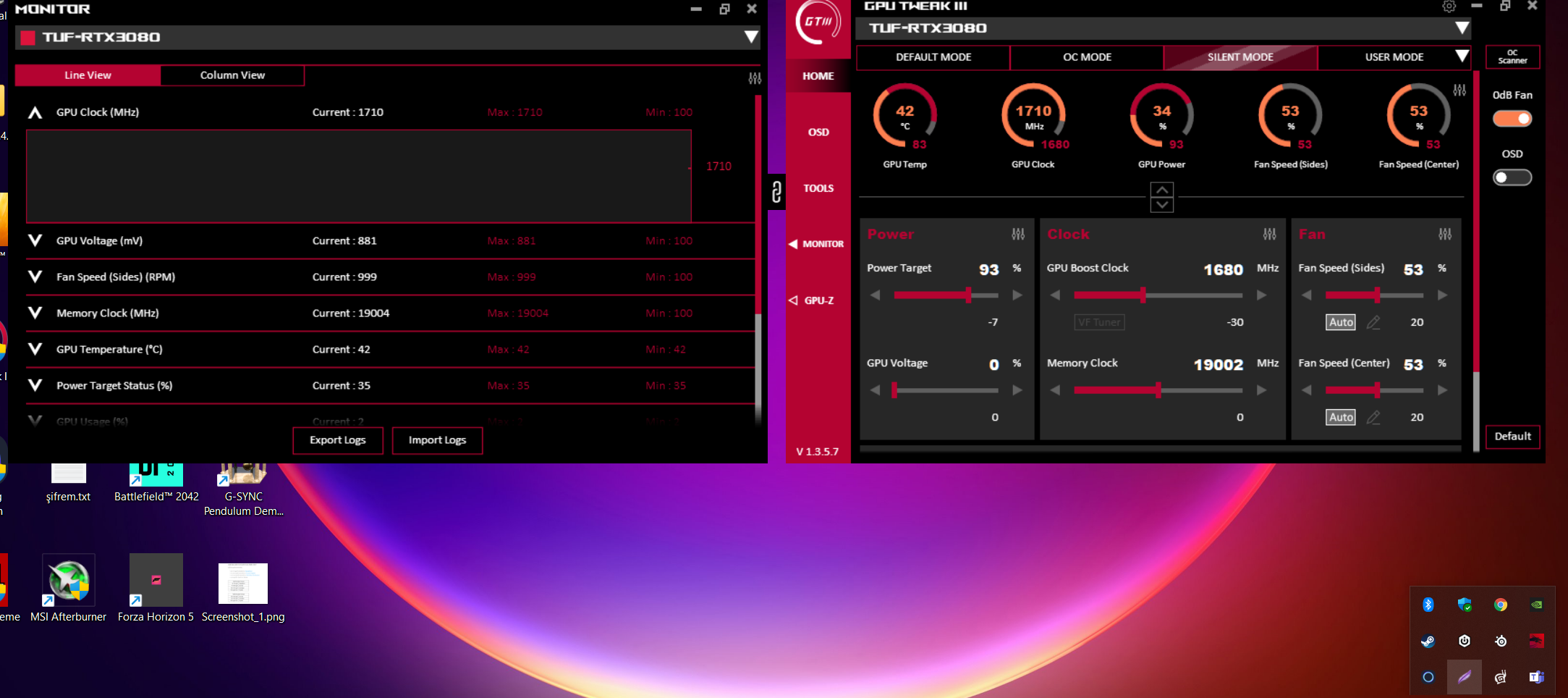Toggle Auto for Fan Speed (Sides)
This screenshot has height=698, width=1568.
tap(1341, 322)
